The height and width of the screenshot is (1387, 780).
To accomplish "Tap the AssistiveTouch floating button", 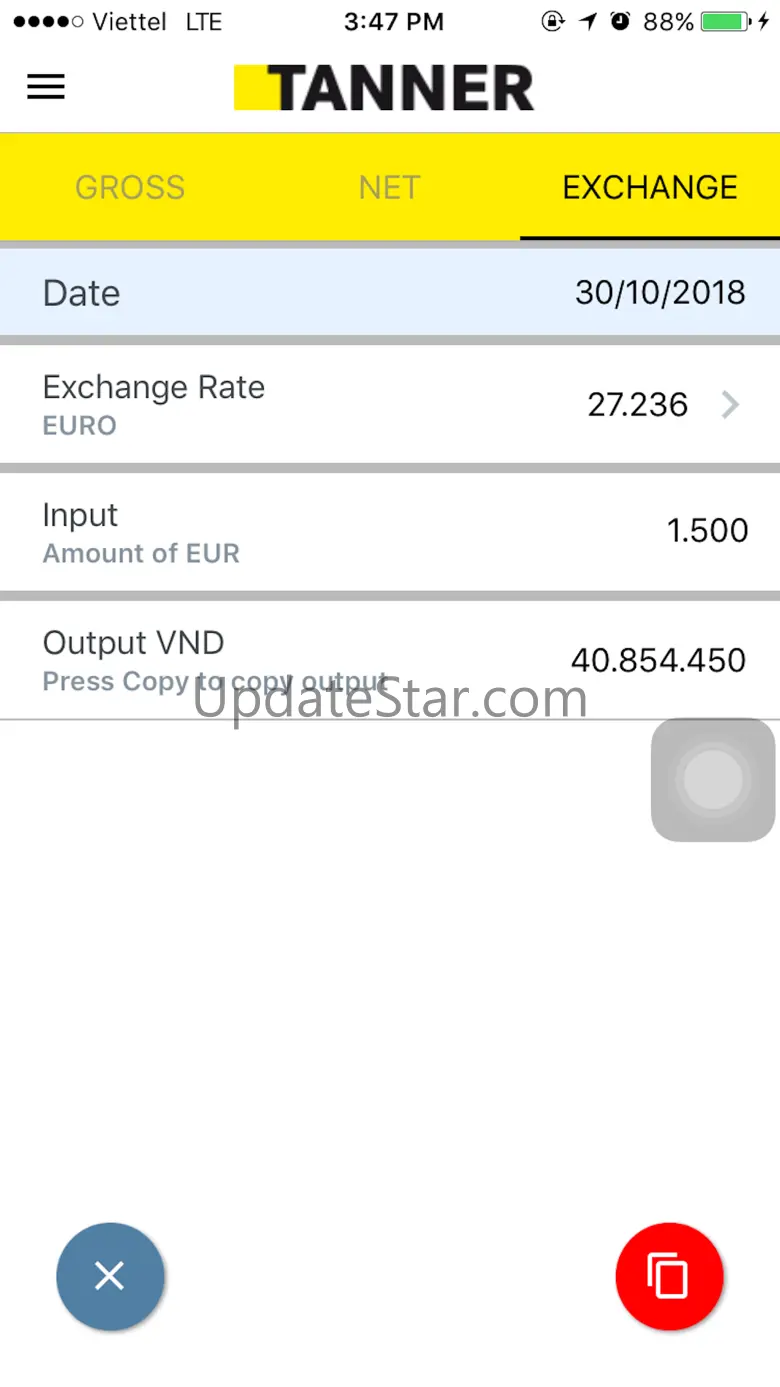I will pos(712,779).
